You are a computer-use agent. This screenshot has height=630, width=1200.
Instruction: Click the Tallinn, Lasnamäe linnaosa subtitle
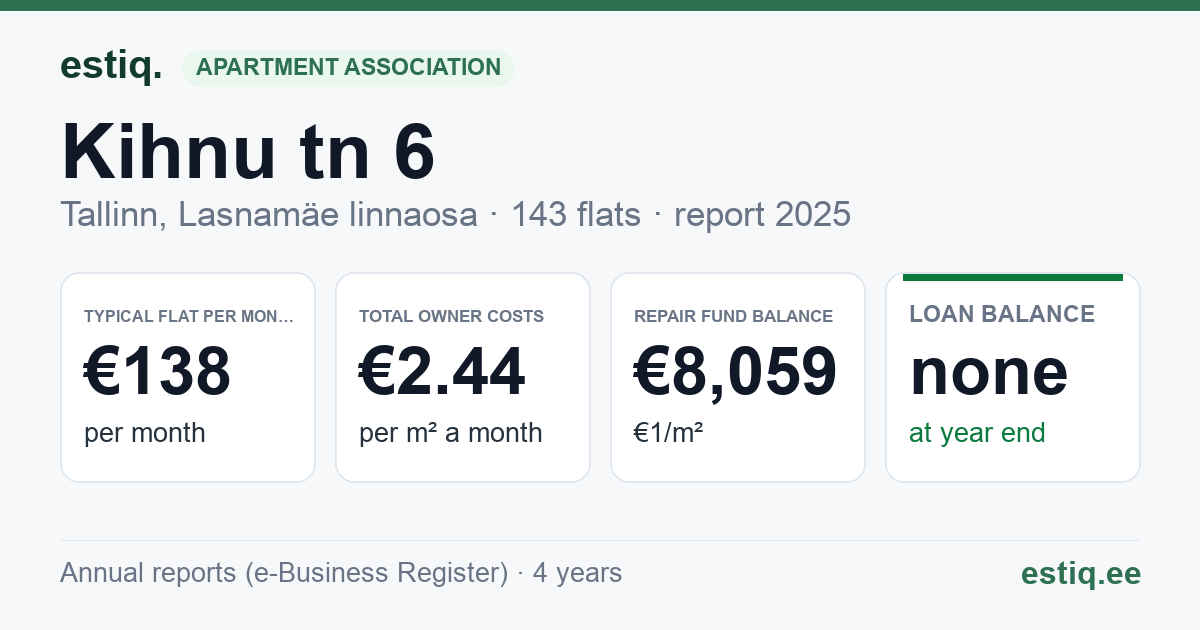coord(269,214)
